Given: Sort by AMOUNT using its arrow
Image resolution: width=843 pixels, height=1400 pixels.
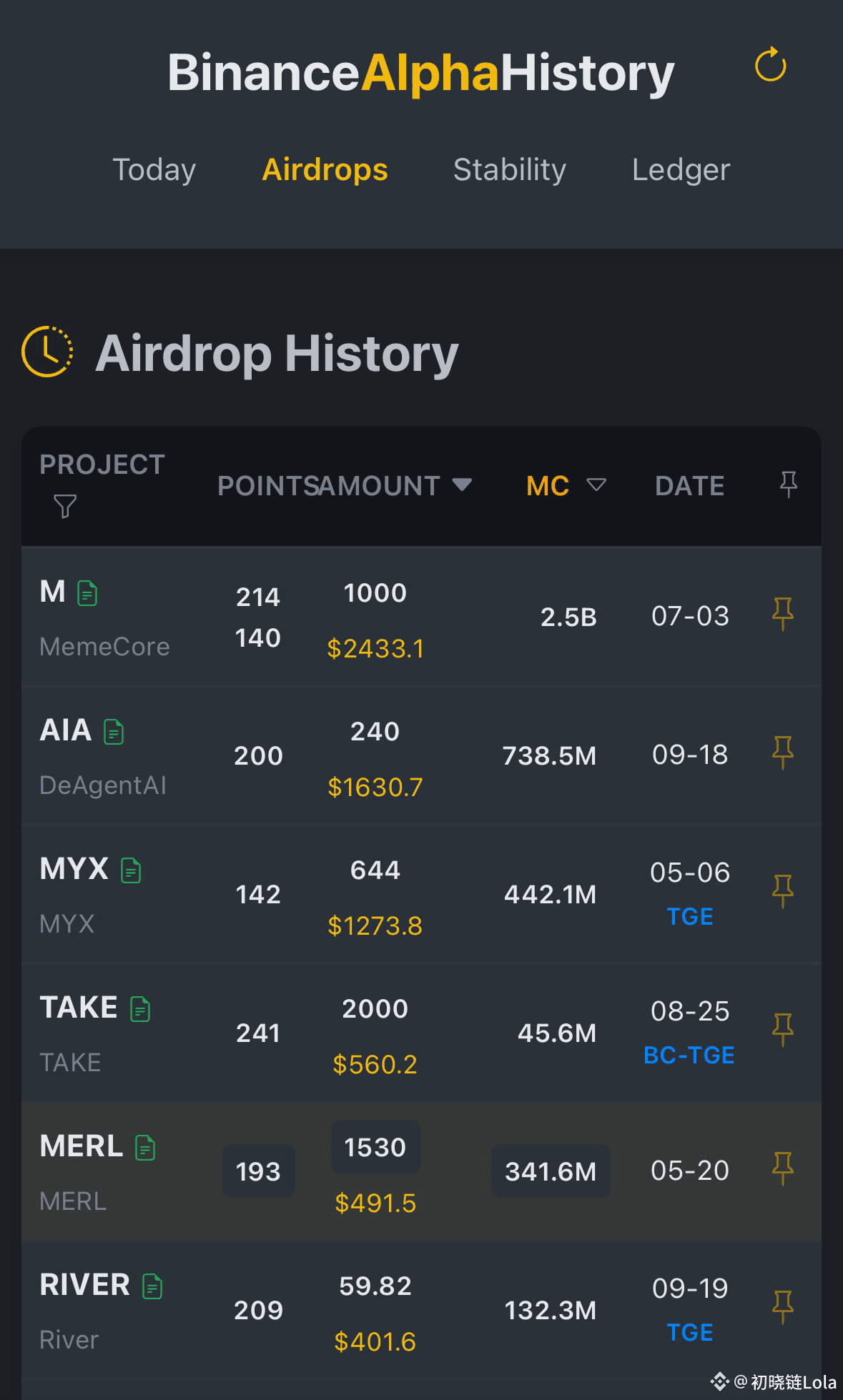Looking at the screenshot, I should point(462,485).
